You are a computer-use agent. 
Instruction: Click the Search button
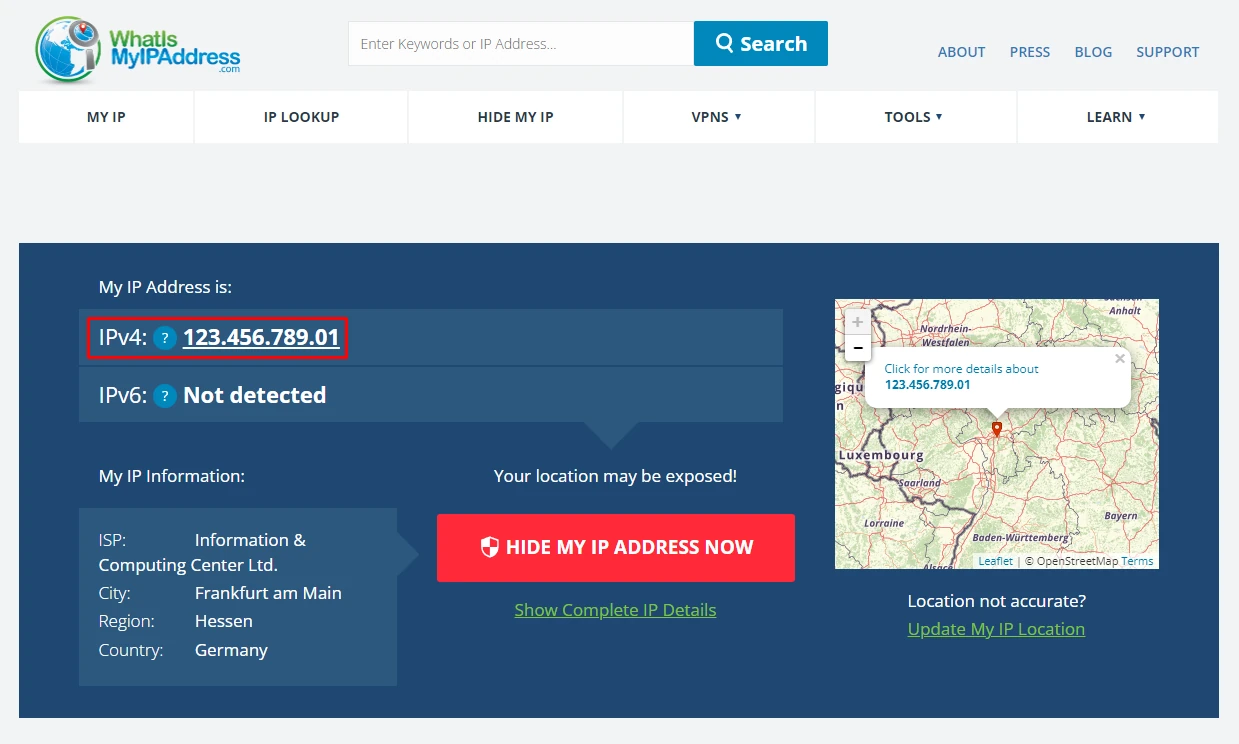[x=760, y=44]
